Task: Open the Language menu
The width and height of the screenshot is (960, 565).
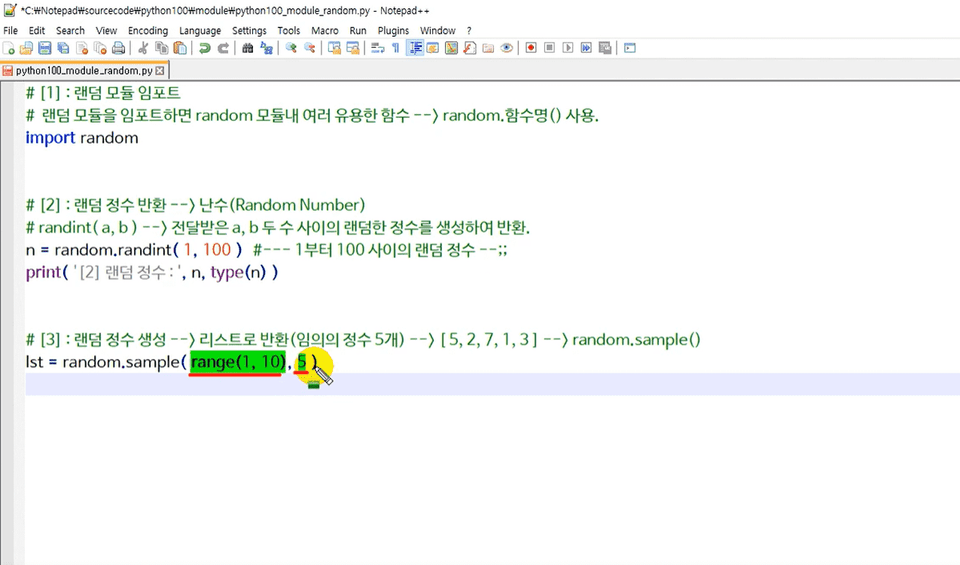Action: tap(200, 31)
